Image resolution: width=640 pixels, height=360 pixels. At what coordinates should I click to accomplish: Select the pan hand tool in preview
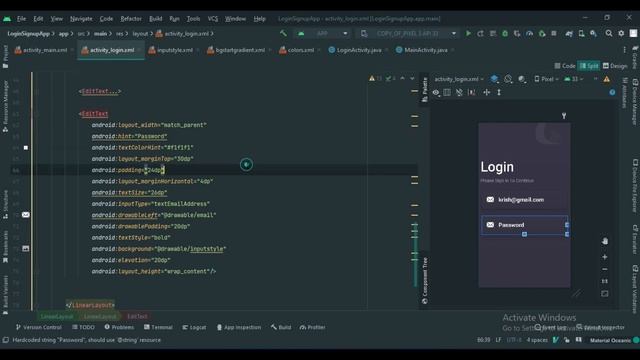coord(605,241)
